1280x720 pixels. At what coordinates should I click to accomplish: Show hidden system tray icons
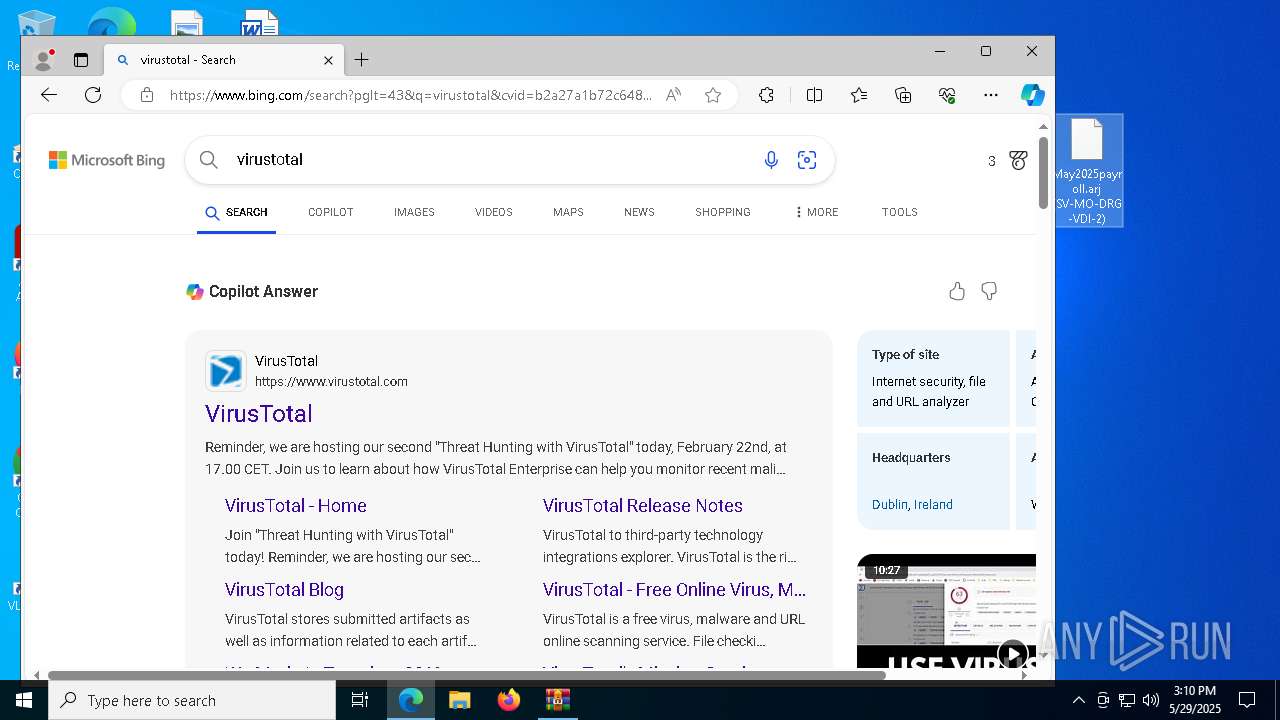tap(1078, 700)
